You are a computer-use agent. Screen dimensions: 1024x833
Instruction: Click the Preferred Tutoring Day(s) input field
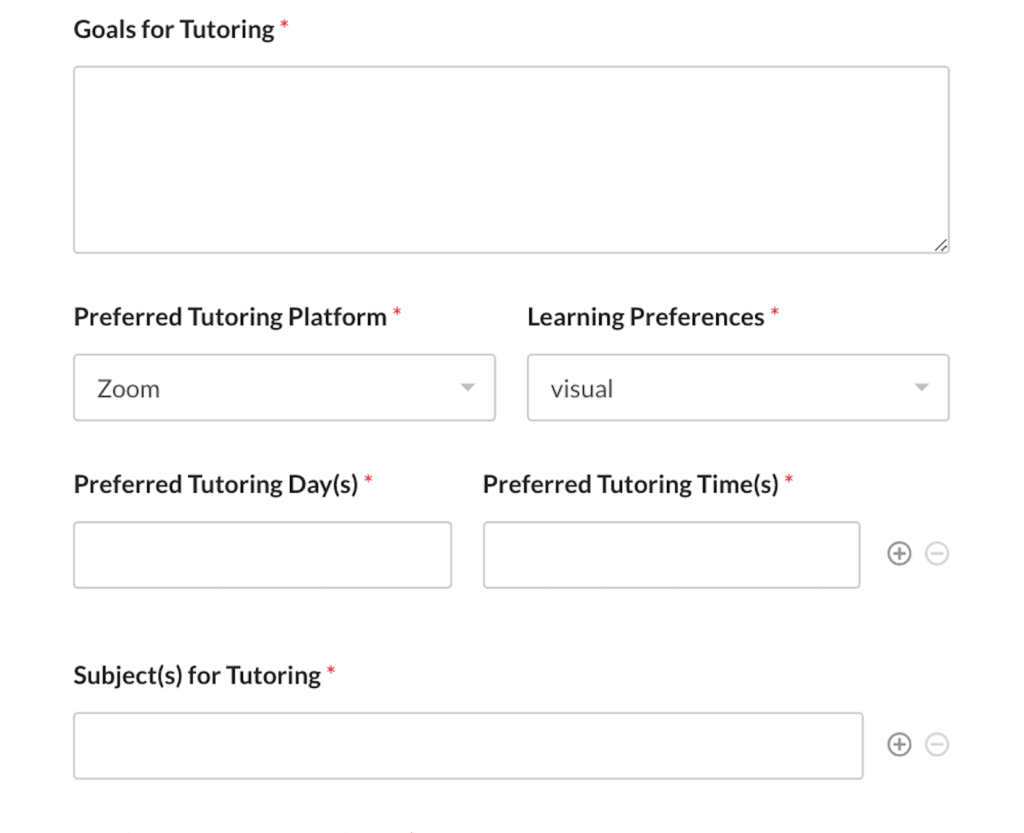click(x=262, y=554)
